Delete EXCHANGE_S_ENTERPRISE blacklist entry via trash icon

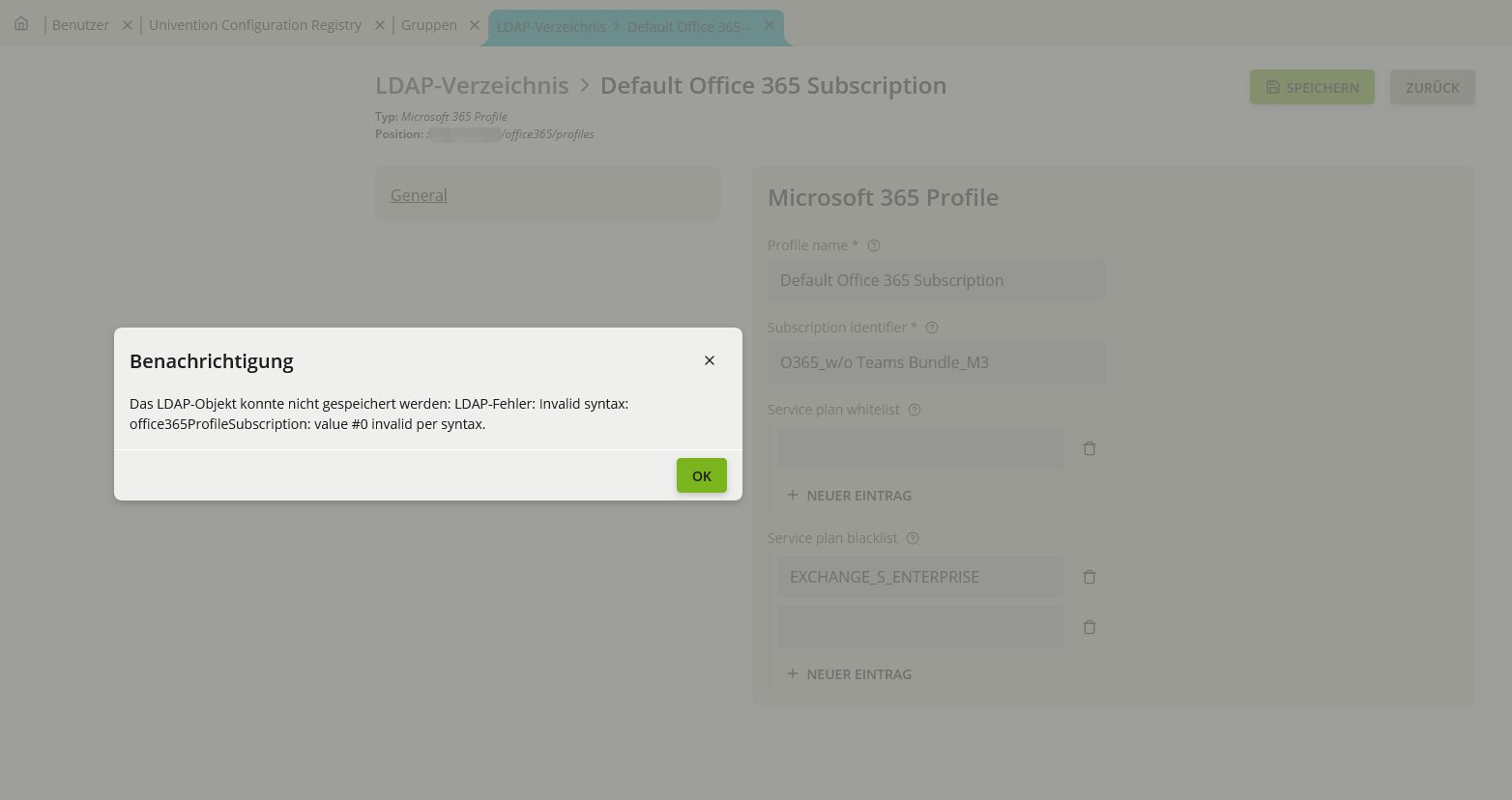point(1090,577)
